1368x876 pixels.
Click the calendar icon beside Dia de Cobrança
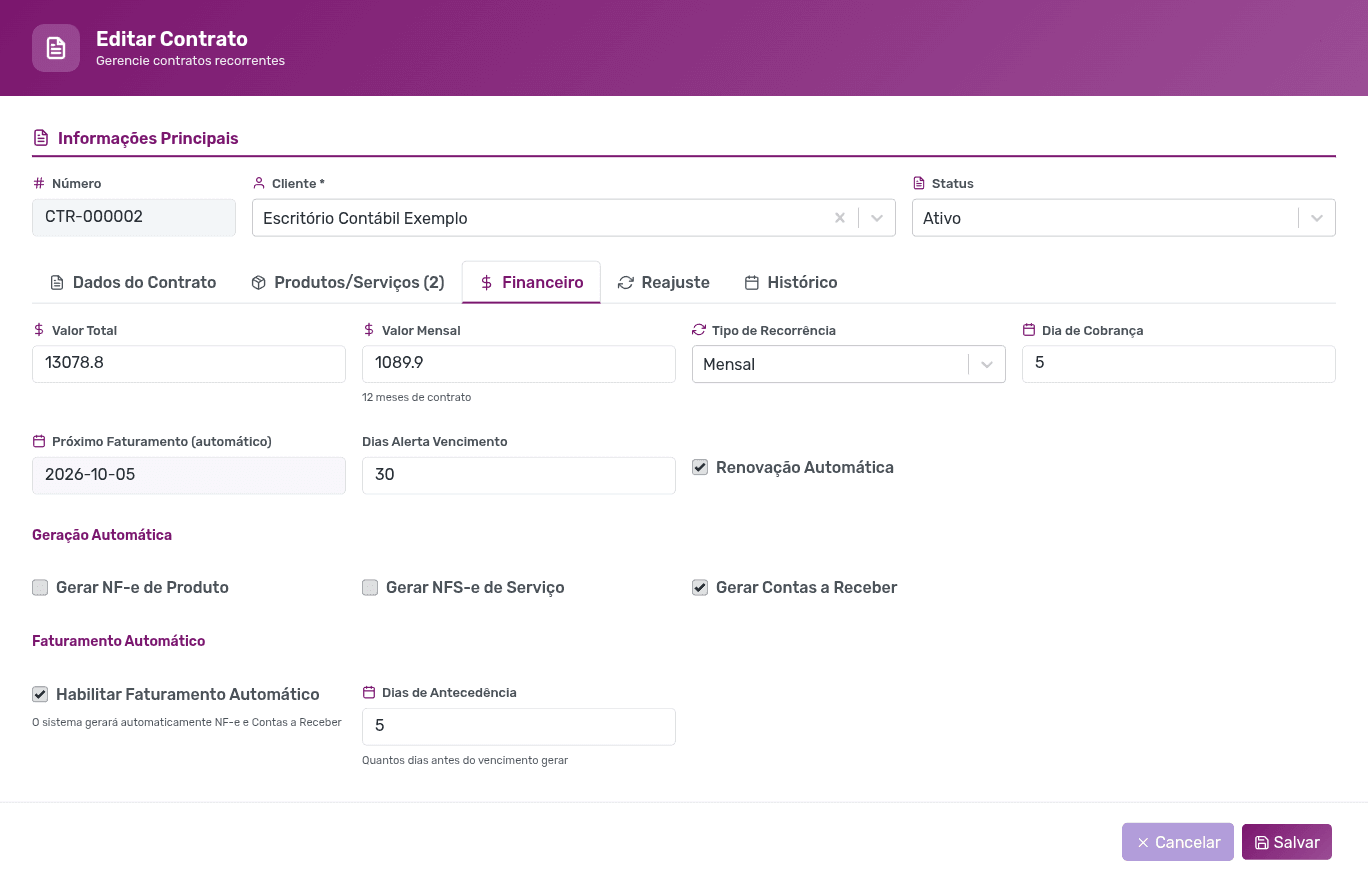[1029, 330]
